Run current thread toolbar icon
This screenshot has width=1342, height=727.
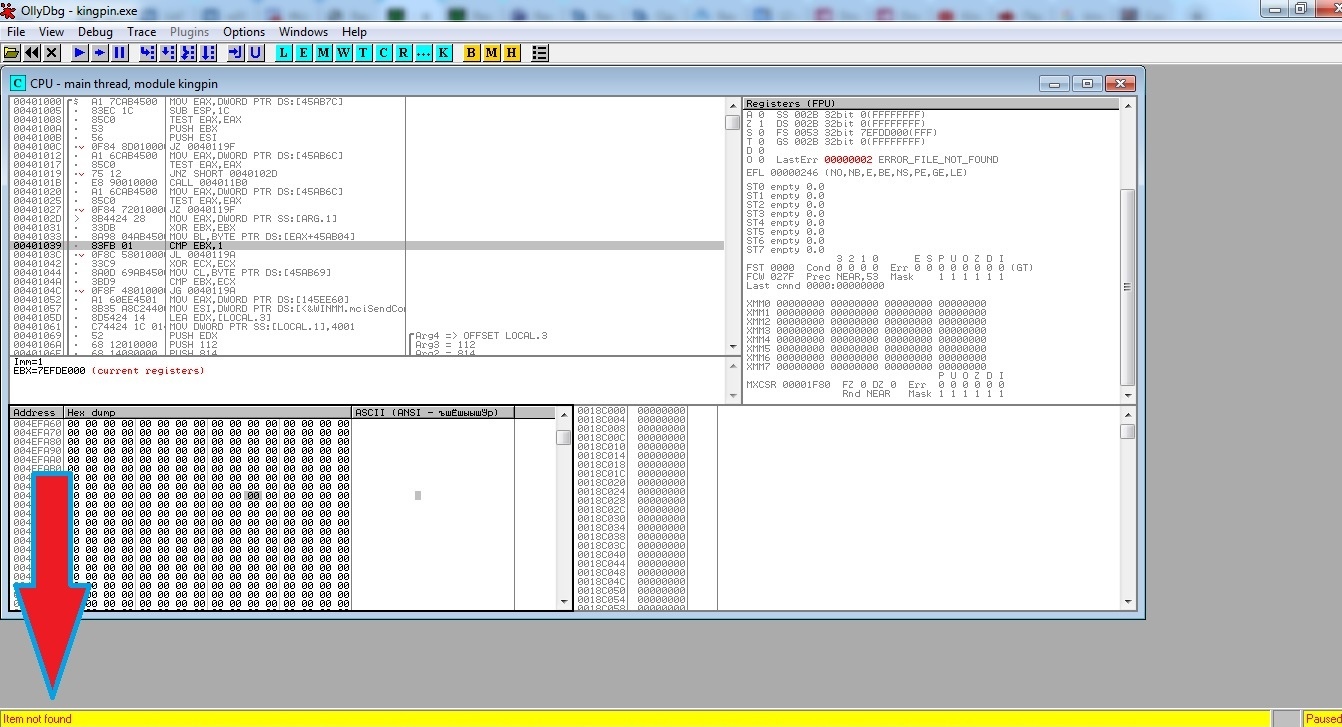pyautogui.click(x=99, y=52)
